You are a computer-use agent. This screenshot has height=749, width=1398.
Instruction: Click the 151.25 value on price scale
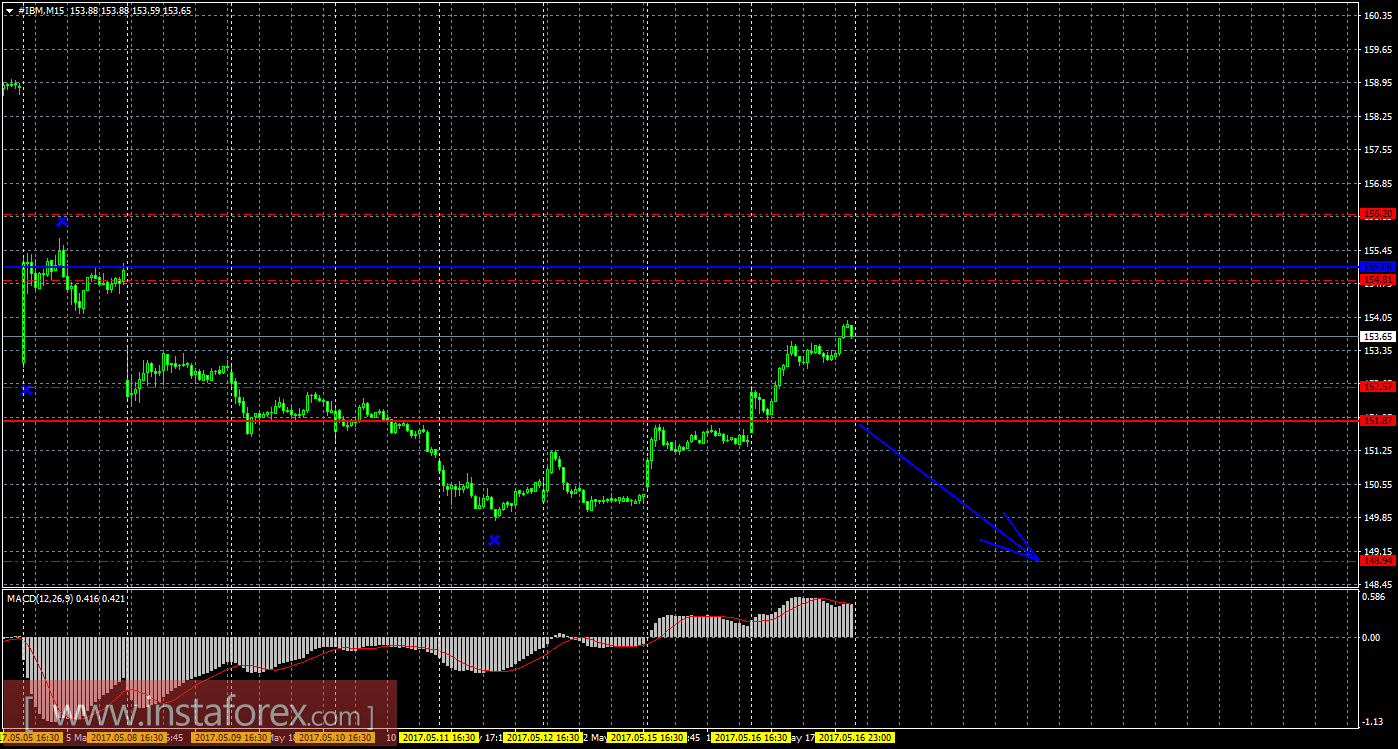pos(1379,451)
